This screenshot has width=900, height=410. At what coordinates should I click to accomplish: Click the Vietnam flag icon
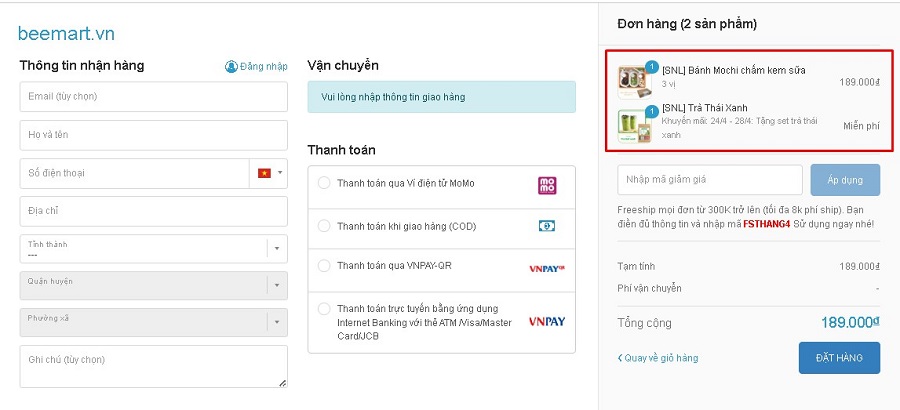(264, 173)
